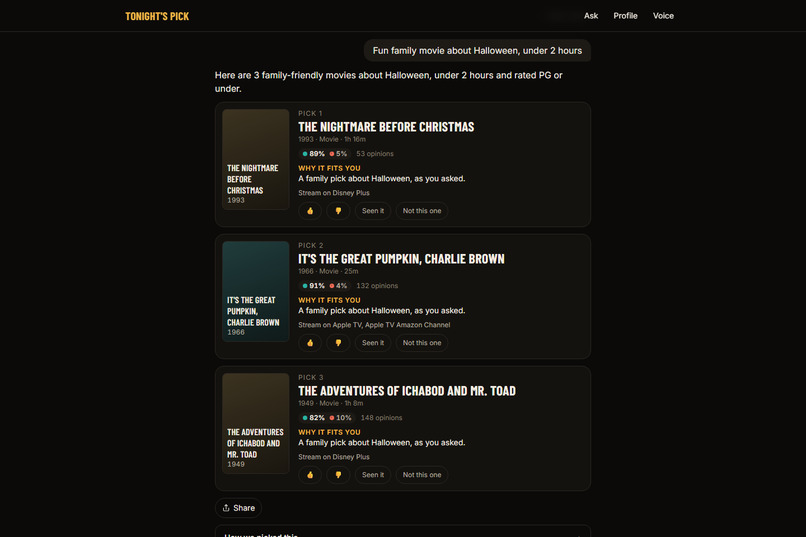Go to the Profile page
The height and width of the screenshot is (537, 806).
click(x=625, y=16)
